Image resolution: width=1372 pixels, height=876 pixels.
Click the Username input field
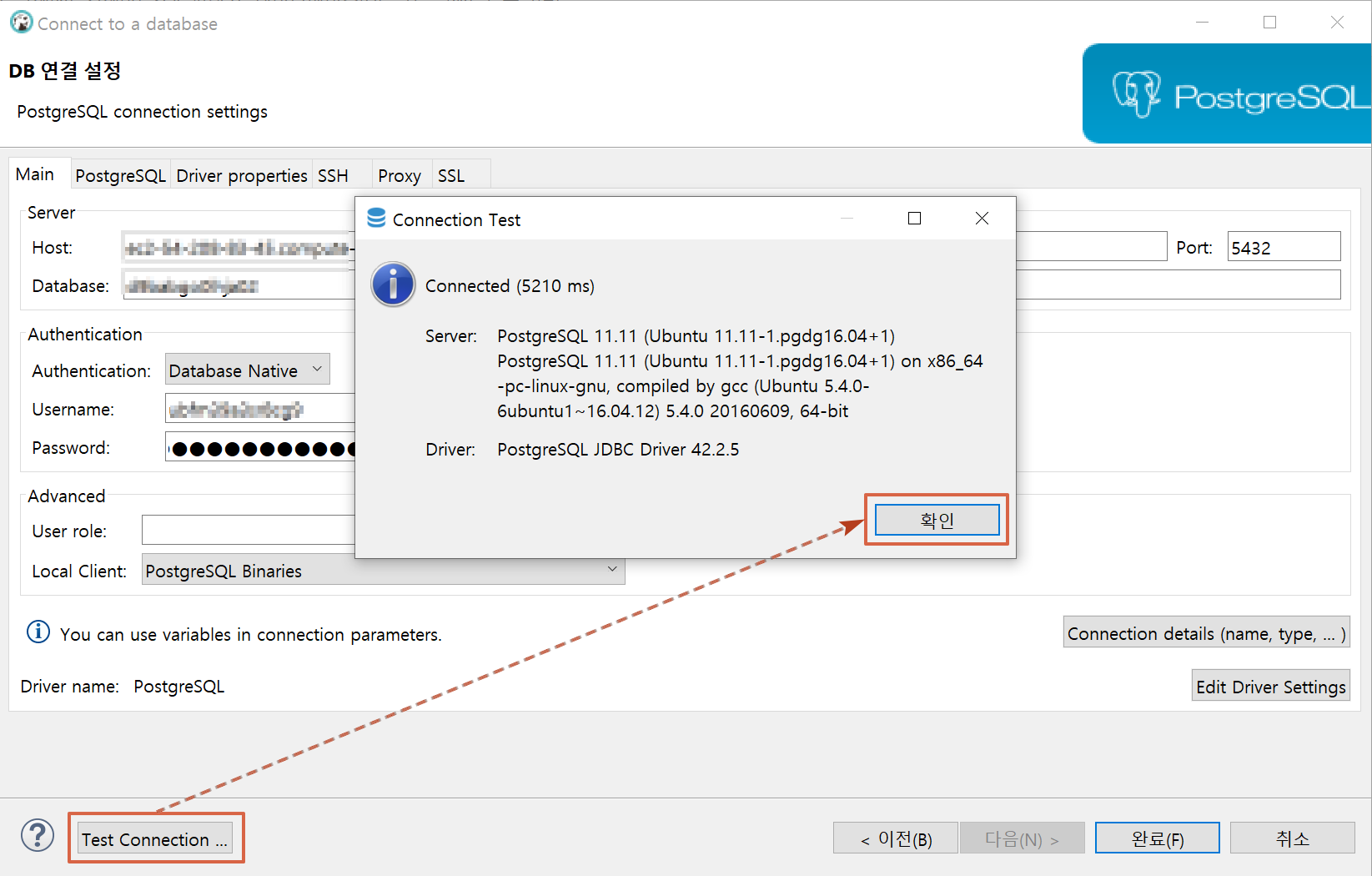point(260,409)
